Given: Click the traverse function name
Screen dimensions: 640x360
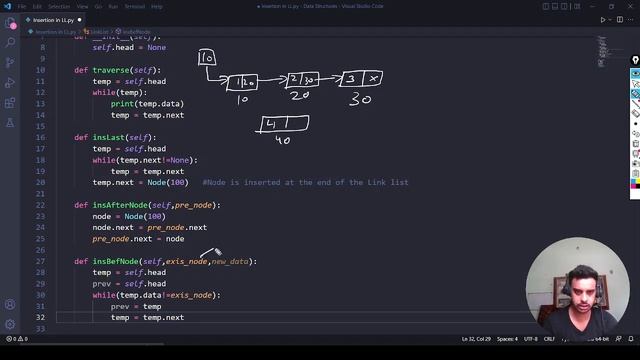Looking at the screenshot, I should (111, 70).
